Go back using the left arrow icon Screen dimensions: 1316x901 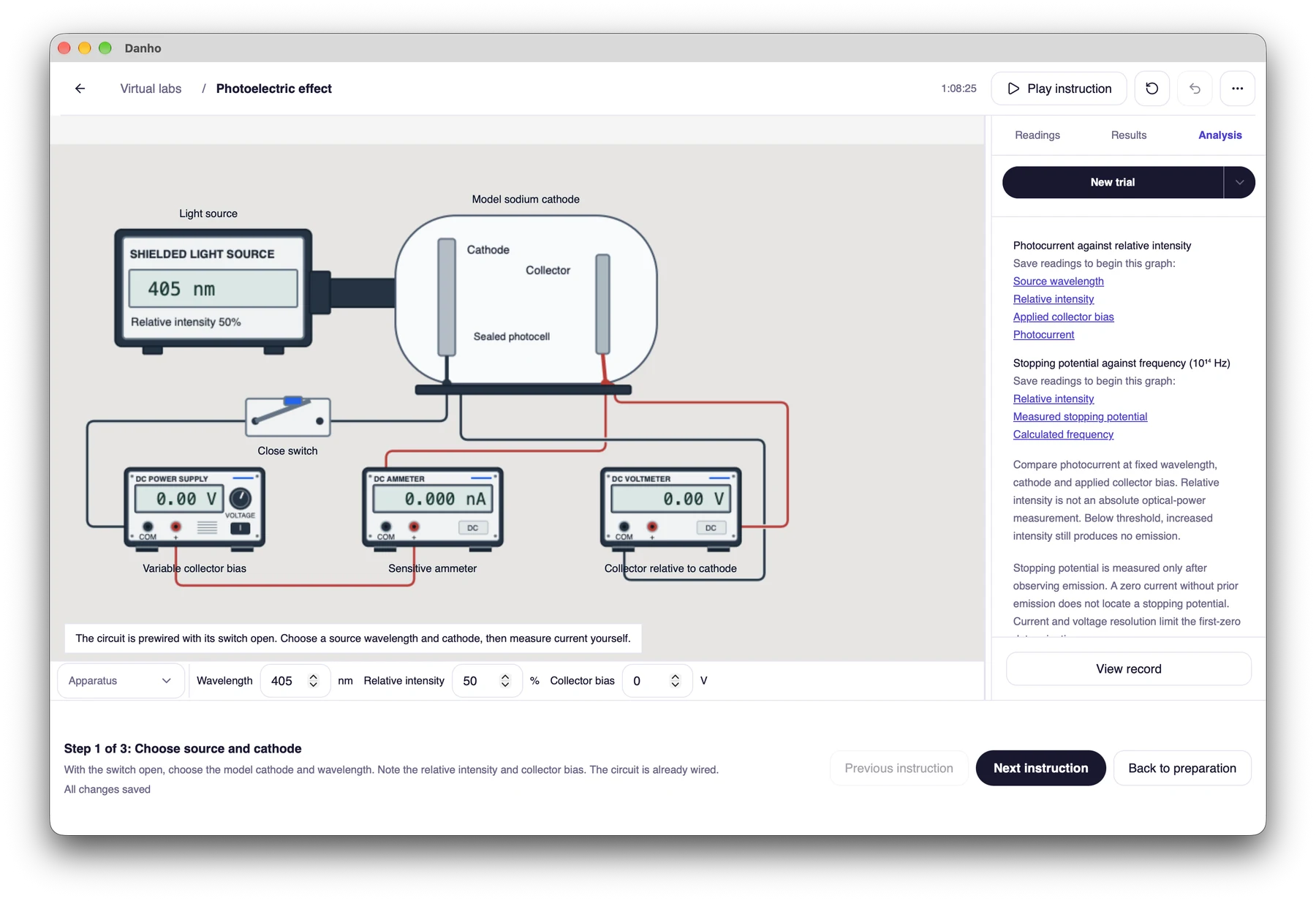(80, 88)
